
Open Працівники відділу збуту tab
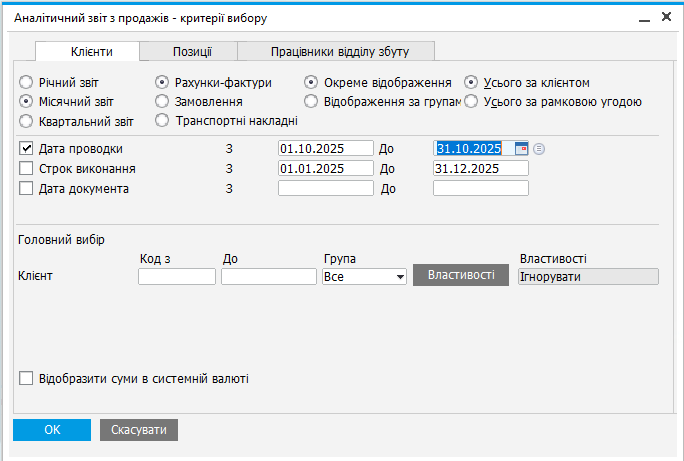[337, 52]
